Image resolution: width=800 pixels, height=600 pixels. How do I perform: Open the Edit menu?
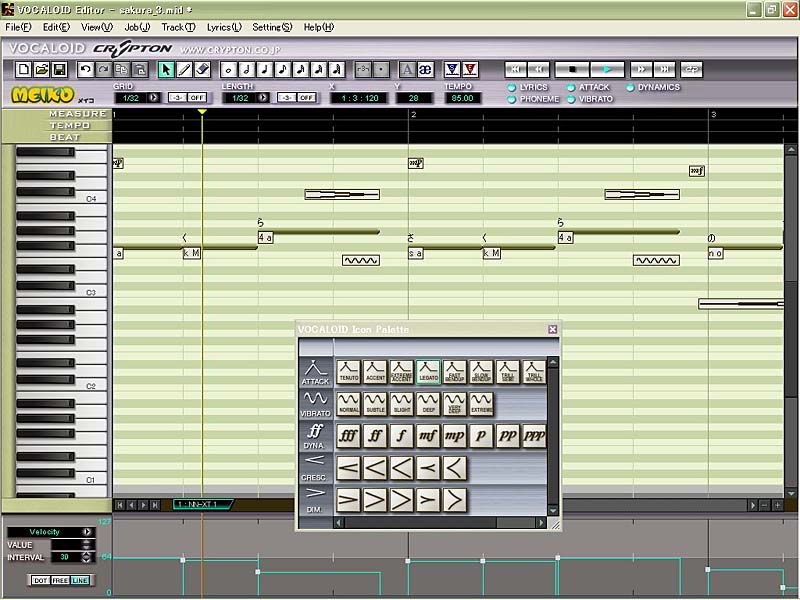(56, 27)
